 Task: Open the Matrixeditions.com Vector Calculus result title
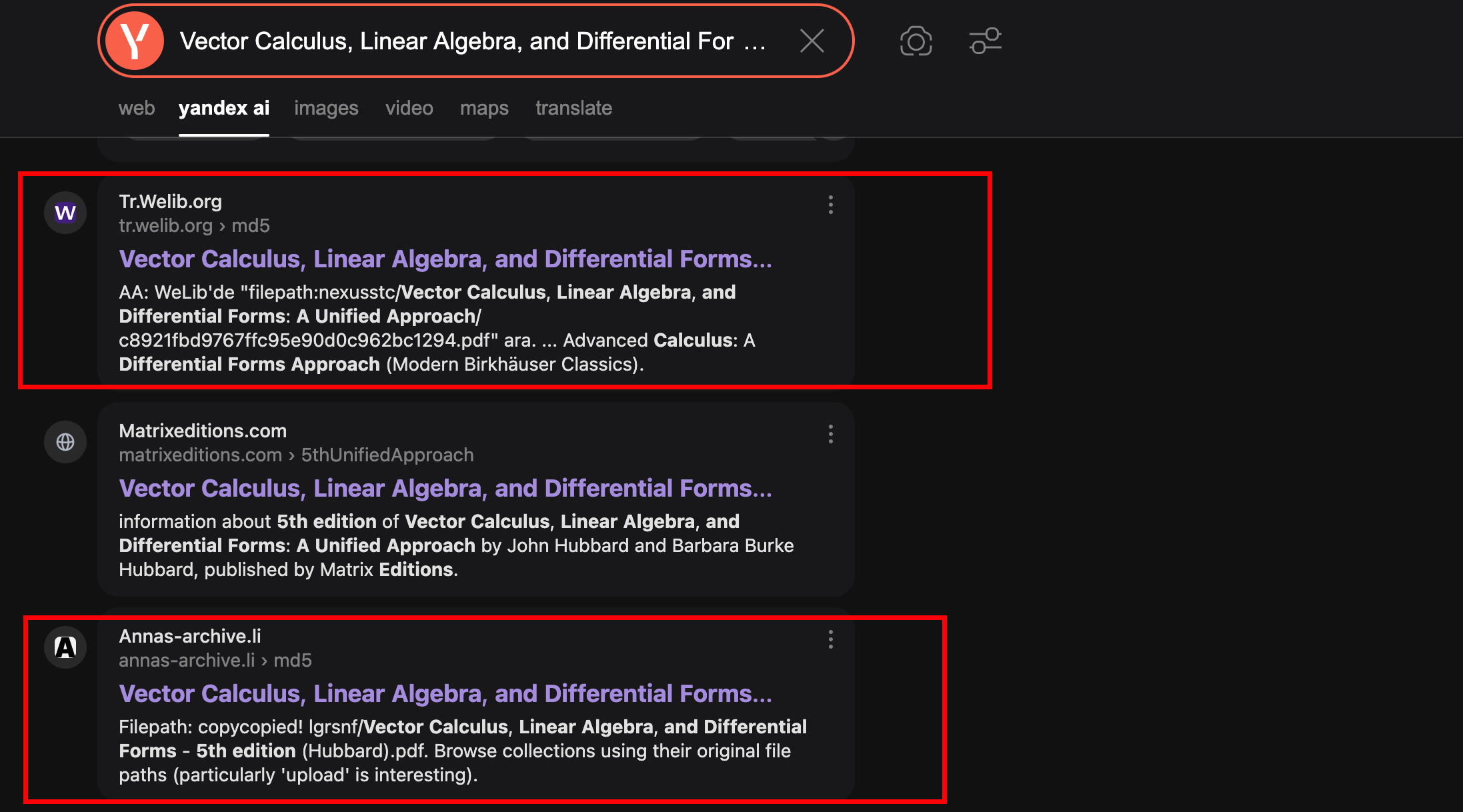click(445, 489)
